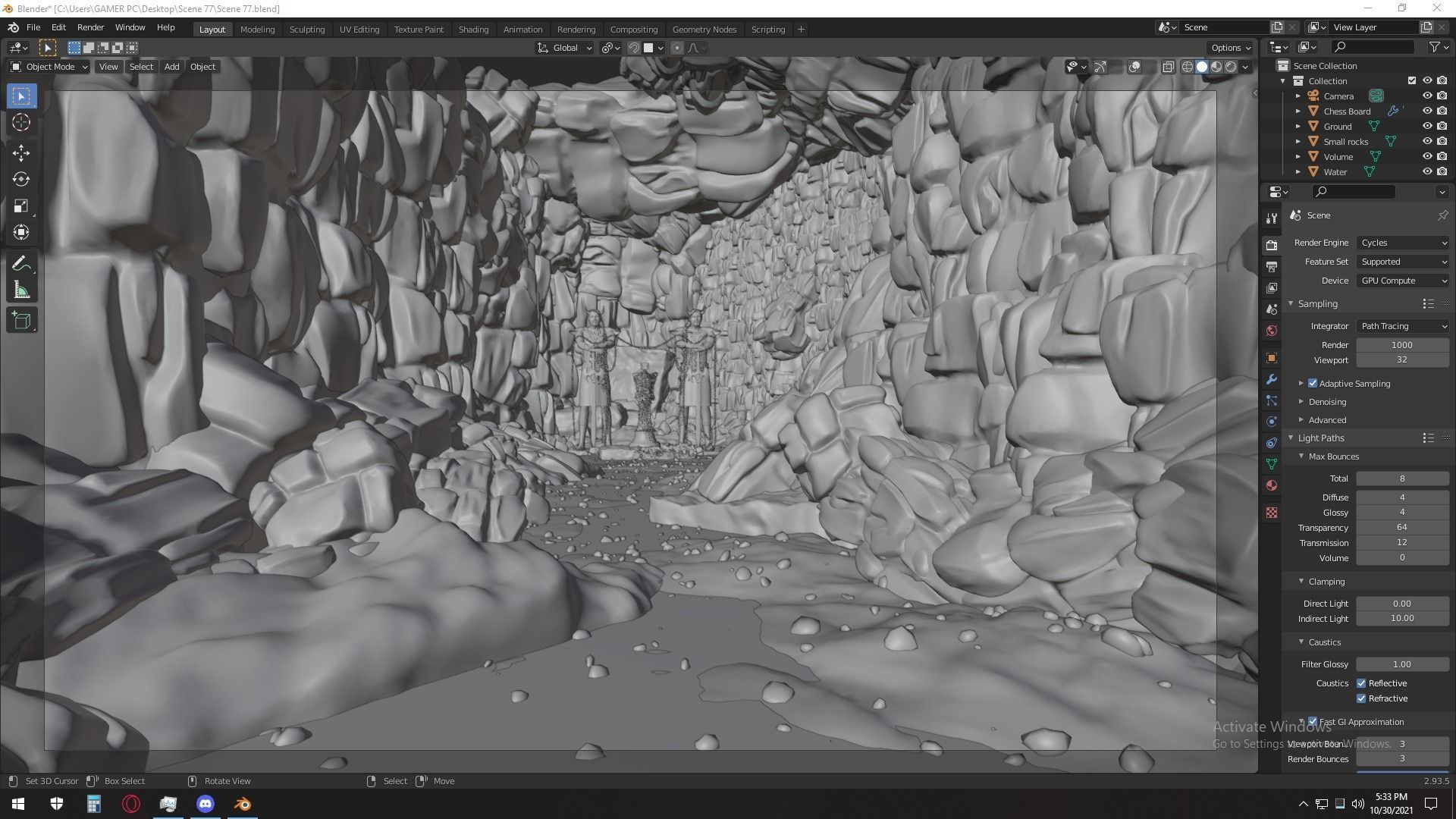1456x819 pixels.
Task: Uncheck Reflective caustics
Action: [1361, 683]
